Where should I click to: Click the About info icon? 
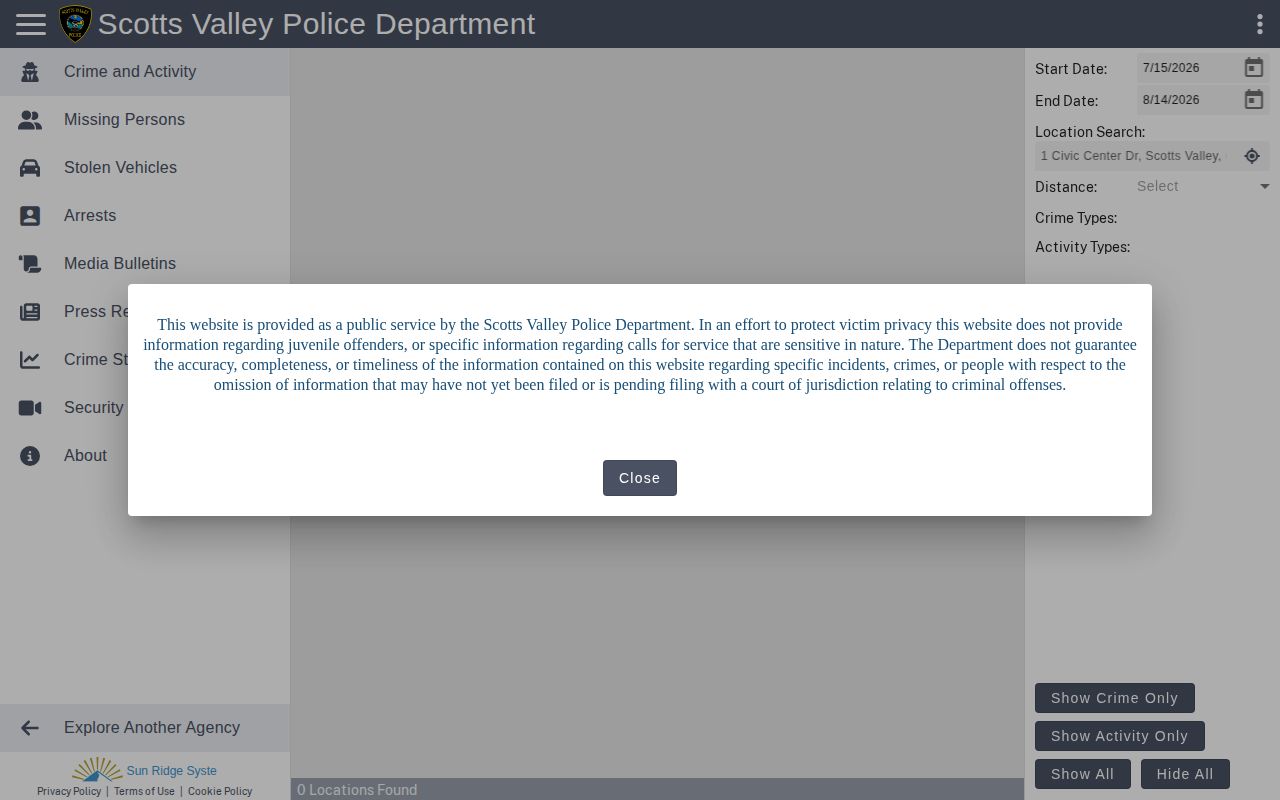point(30,456)
